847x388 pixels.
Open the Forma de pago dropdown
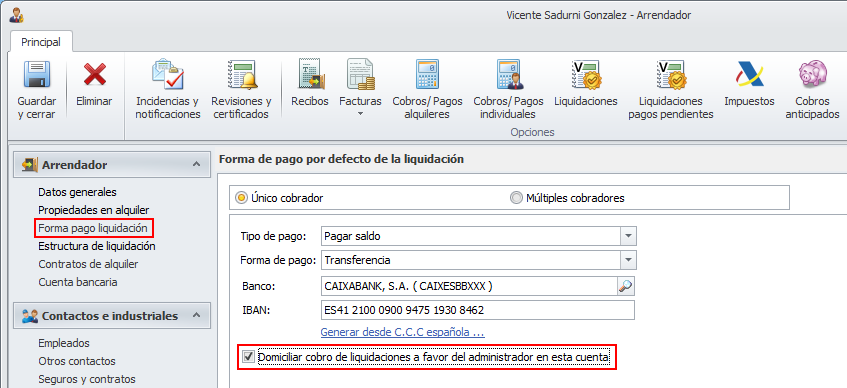pyautogui.click(x=628, y=260)
